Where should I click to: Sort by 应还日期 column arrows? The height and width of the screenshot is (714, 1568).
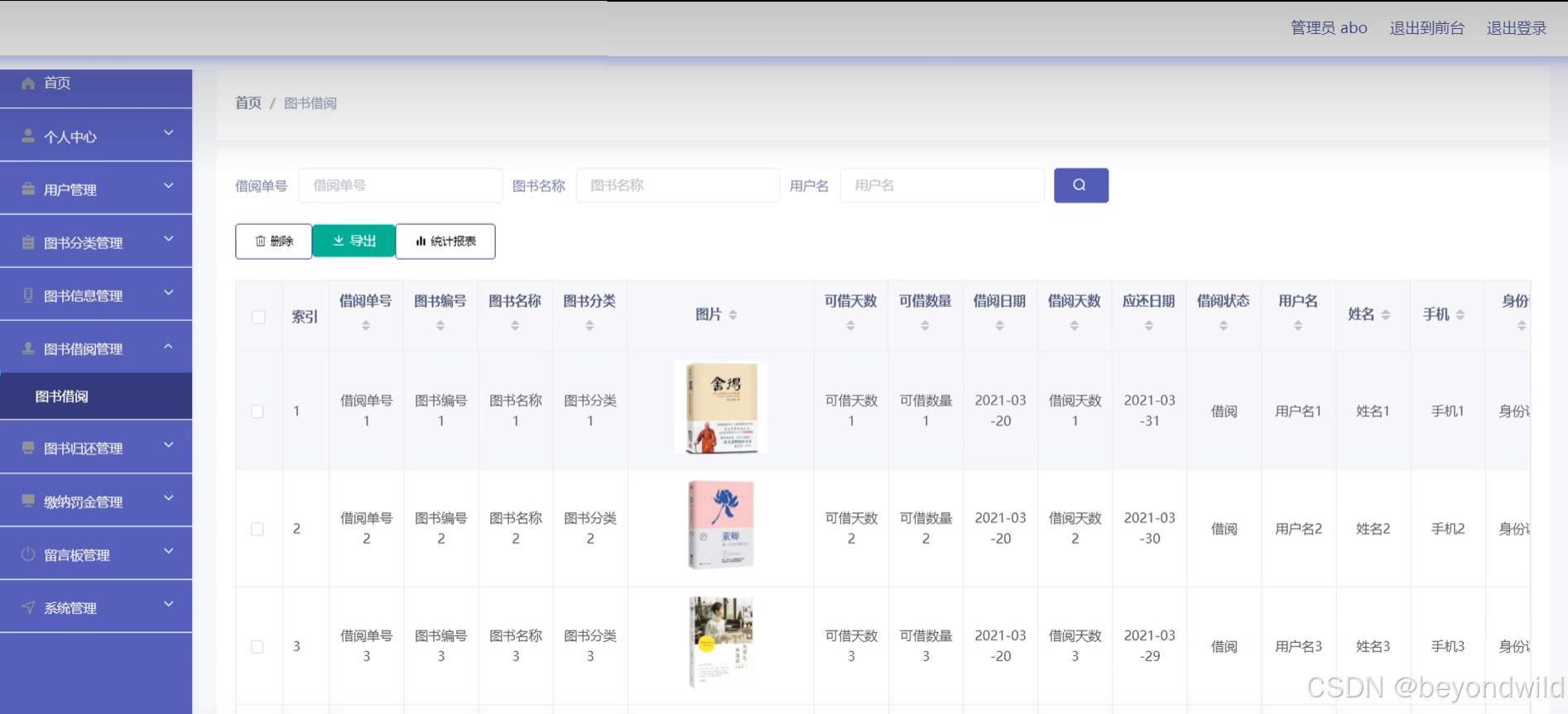coord(1148,326)
